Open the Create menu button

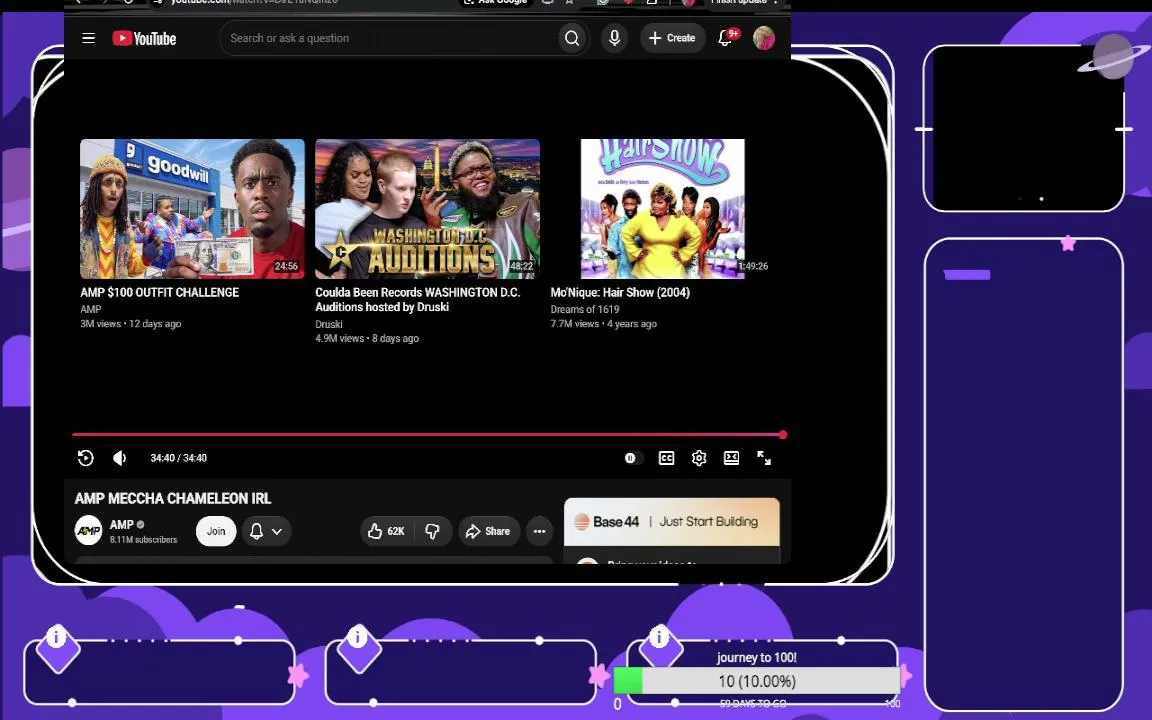pyautogui.click(x=672, y=38)
